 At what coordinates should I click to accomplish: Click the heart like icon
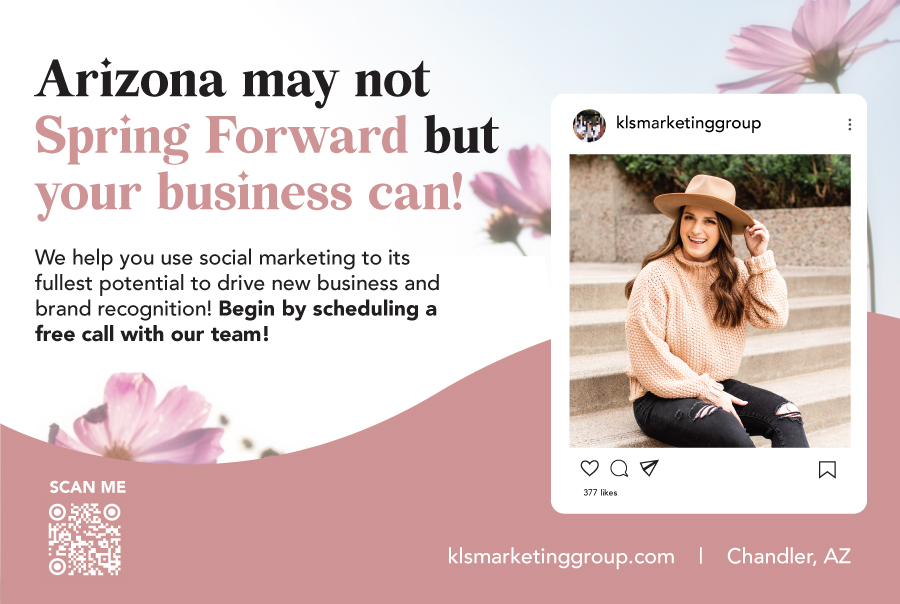(589, 468)
